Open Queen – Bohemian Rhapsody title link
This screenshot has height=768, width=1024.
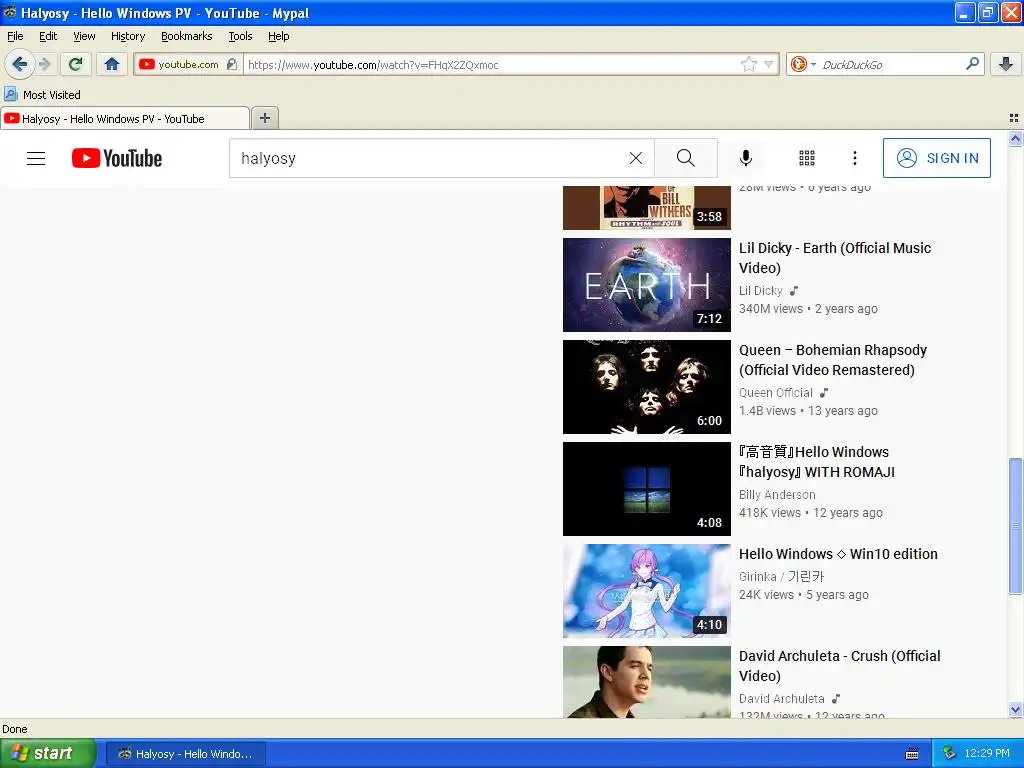tap(833, 360)
